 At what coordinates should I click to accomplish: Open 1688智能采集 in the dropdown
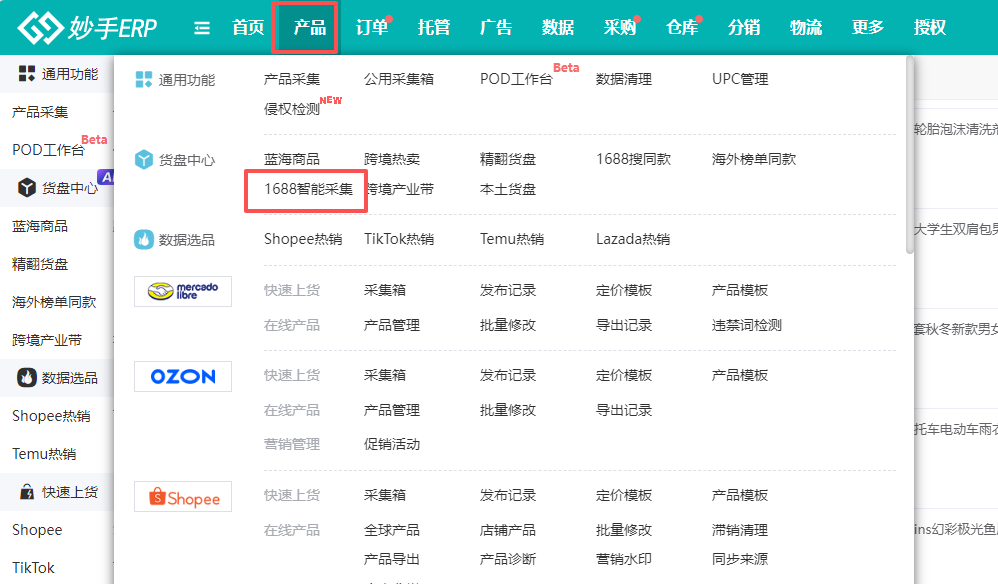pyautogui.click(x=308, y=189)
